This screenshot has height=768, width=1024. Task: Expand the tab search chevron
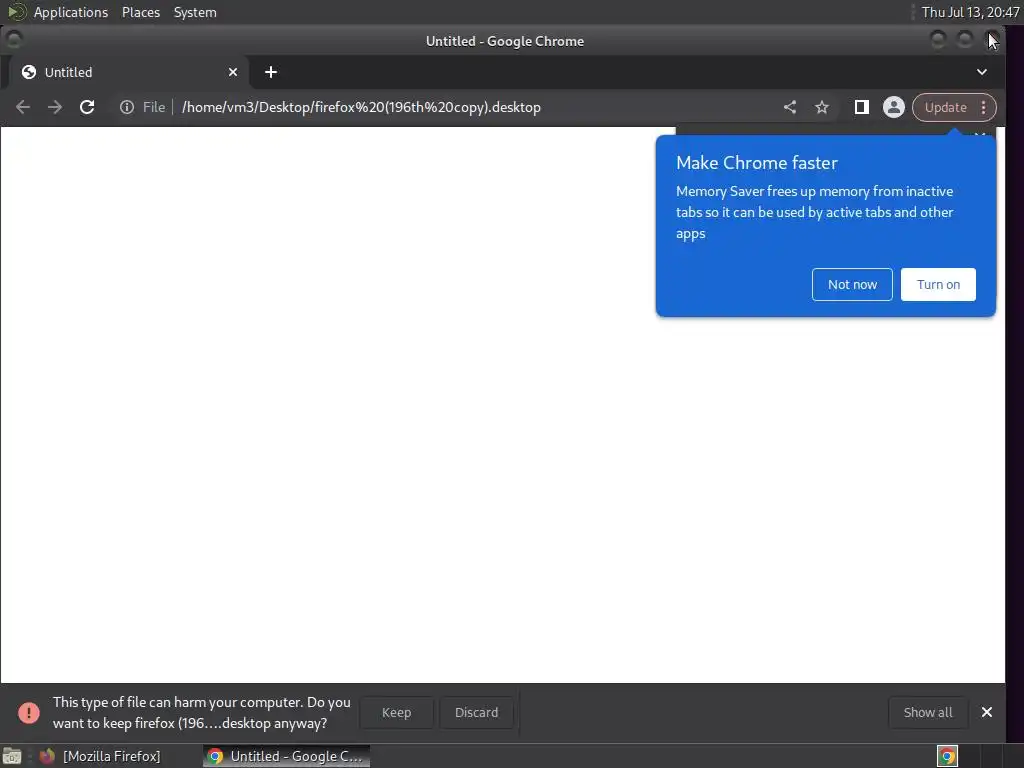[x=982, y=72]
